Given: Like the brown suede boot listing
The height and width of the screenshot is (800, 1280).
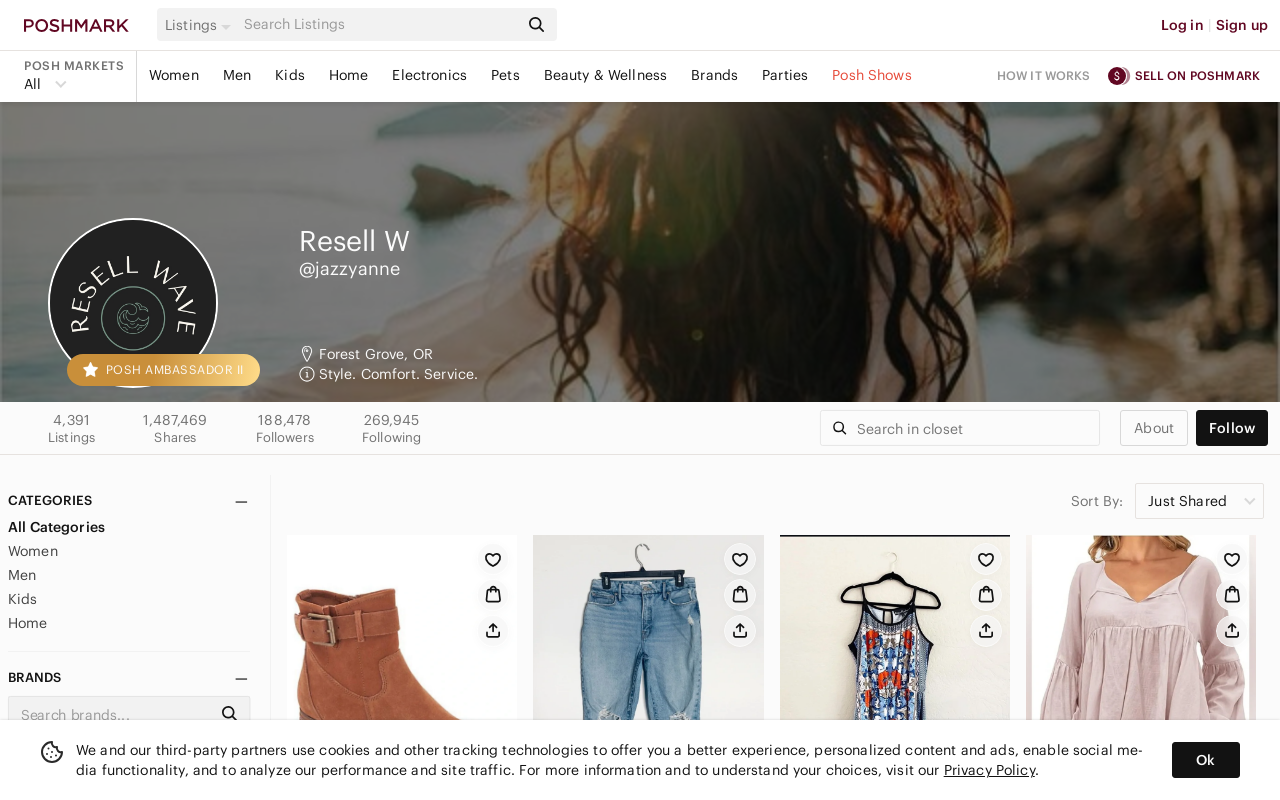Looking at the screenshot, I should point(493,560).
